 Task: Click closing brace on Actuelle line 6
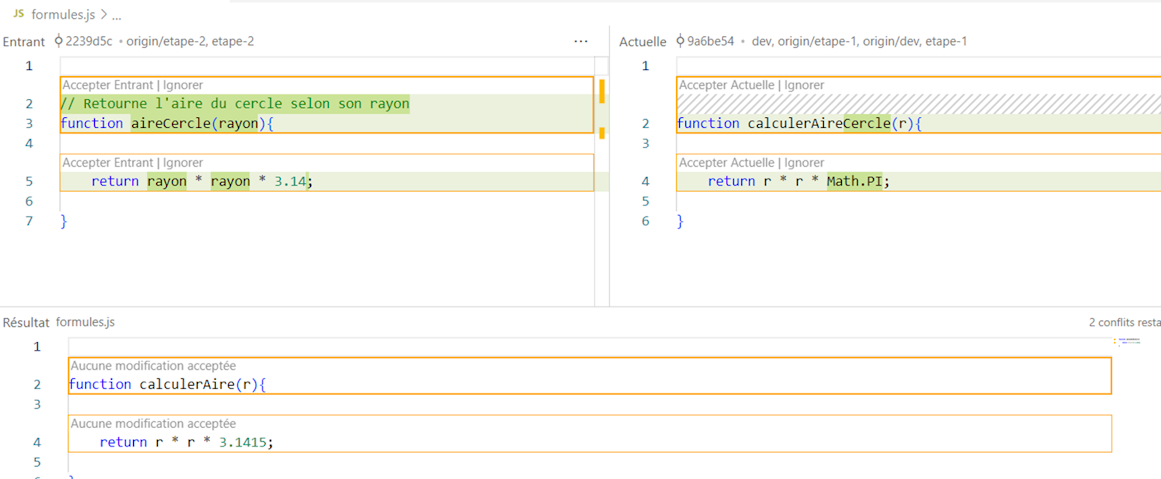(x=680, y=220)
